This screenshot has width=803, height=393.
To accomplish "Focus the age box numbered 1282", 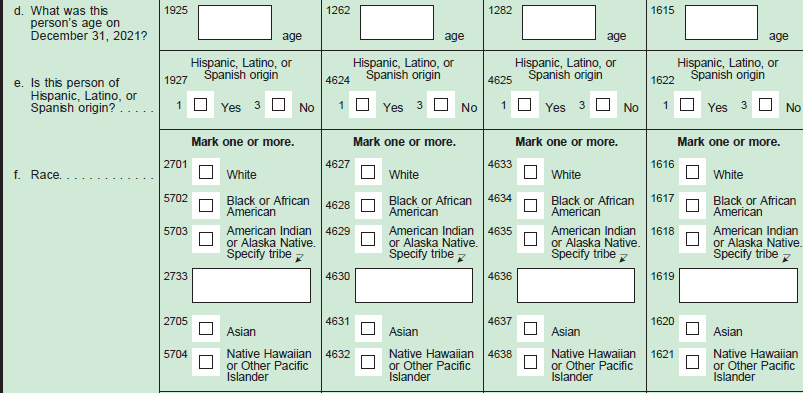I will [x=559, y=23].
